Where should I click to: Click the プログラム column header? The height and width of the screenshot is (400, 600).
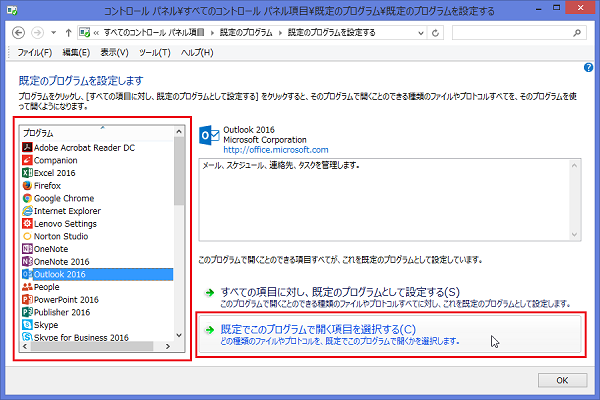point(97,133)
